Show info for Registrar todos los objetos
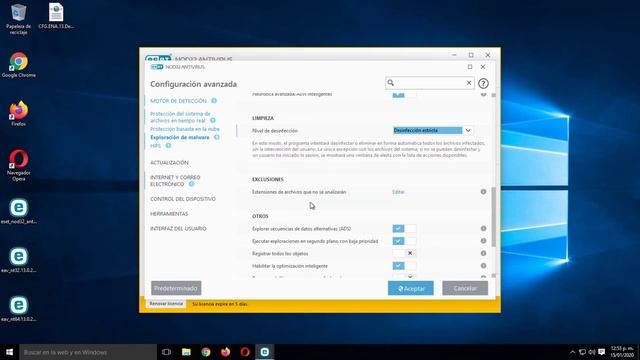Image resolution: width=640 pixels, height=360 pixels. 483,253
